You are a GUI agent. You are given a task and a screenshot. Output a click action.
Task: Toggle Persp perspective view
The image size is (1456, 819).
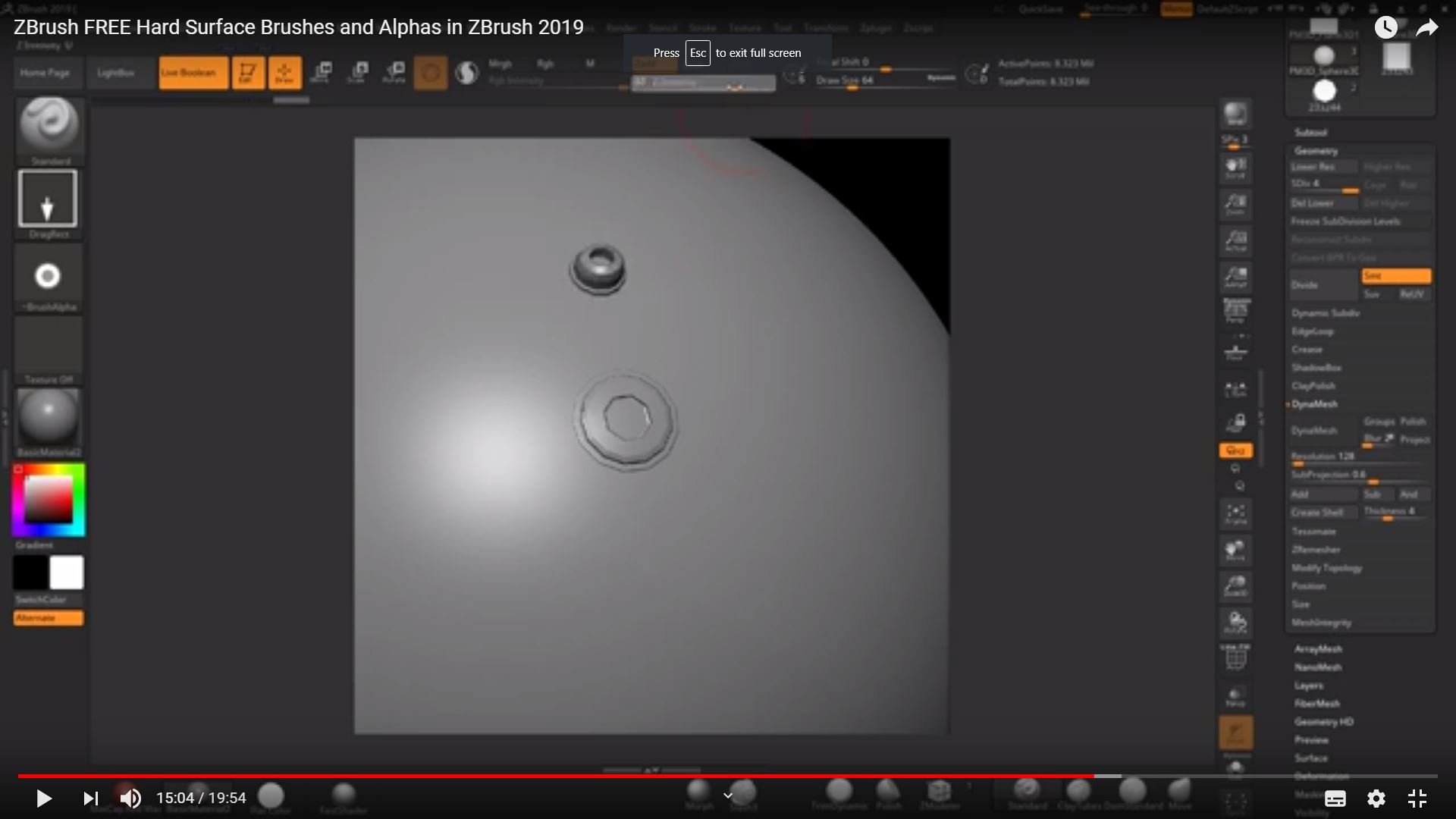tap(1235, 311)
